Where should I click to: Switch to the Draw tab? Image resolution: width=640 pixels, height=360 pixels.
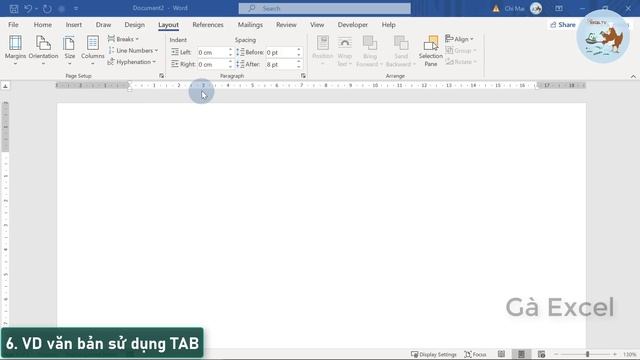(103, 24)
